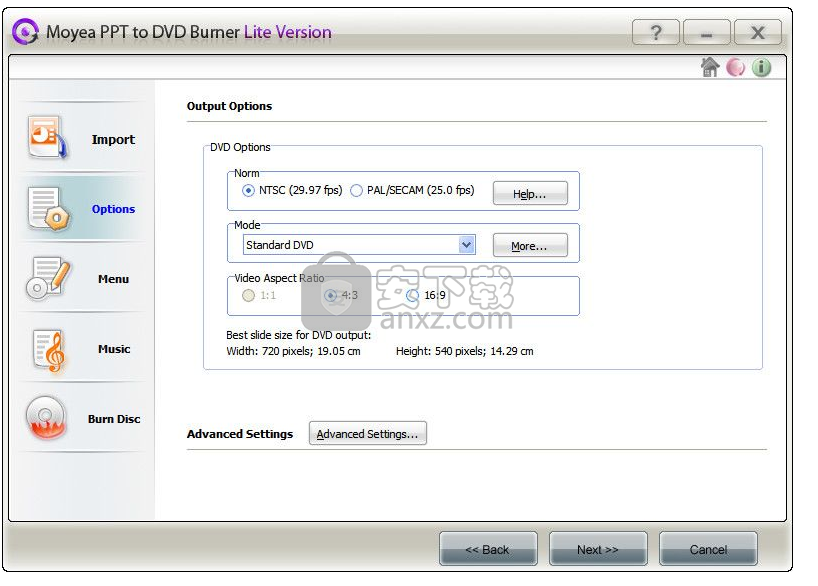Click the Moyea app logo in the title bar
The height and width of the screenshot is (586, 818).
[26, 32]
